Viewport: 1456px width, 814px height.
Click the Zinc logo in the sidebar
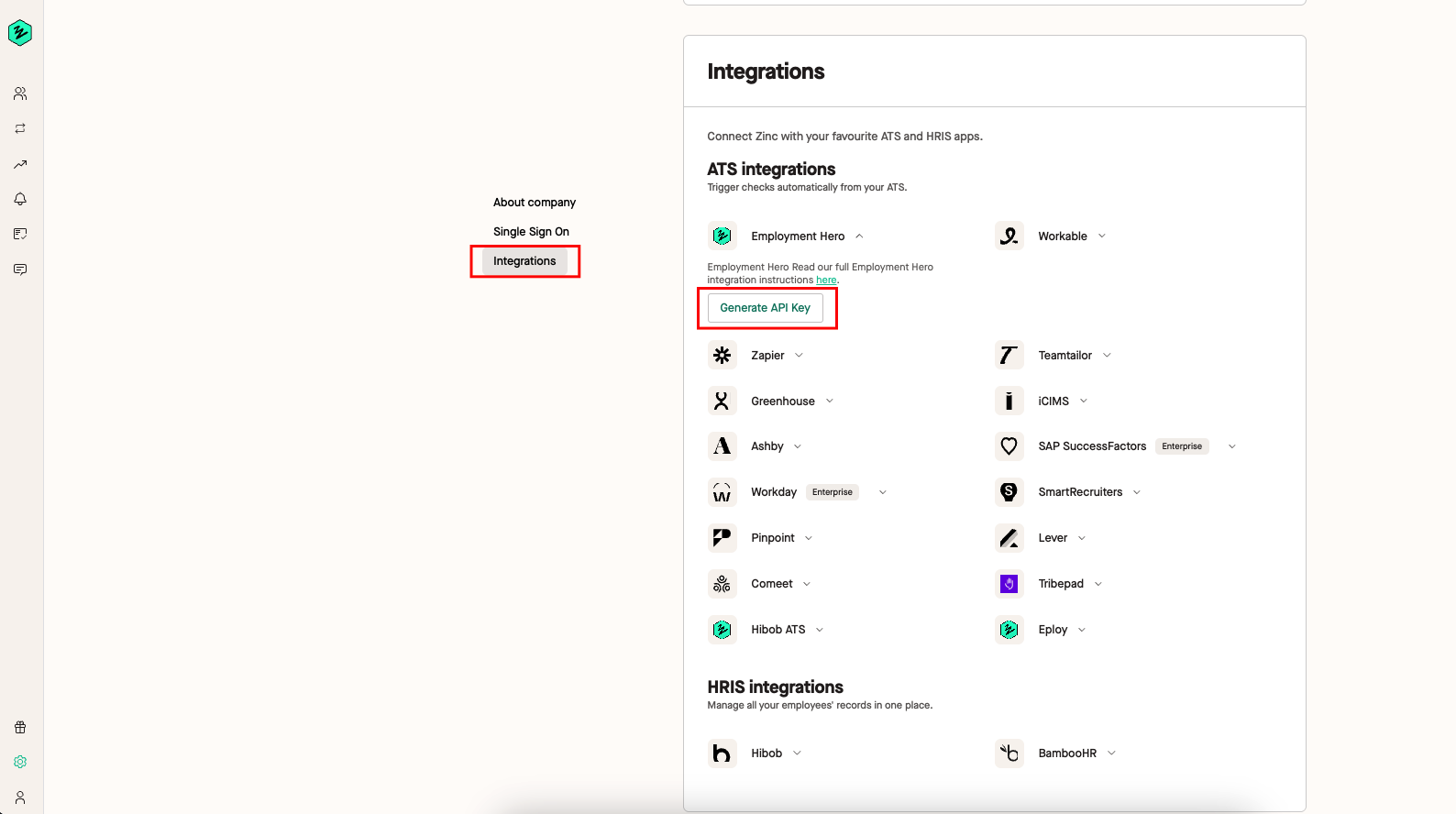[x=20, y=33]
